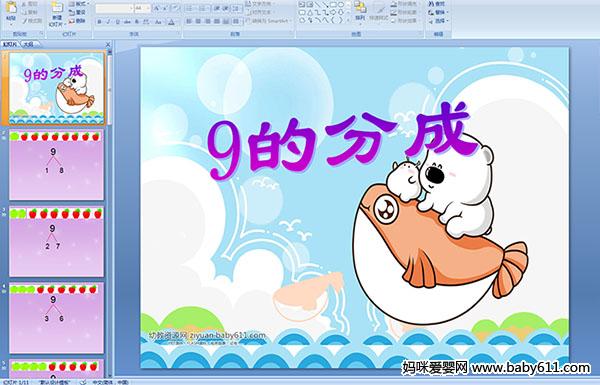Toggle Center text alignment
Image resolution: width=600 pixels, height=385 pixels.
click(198, 21)
